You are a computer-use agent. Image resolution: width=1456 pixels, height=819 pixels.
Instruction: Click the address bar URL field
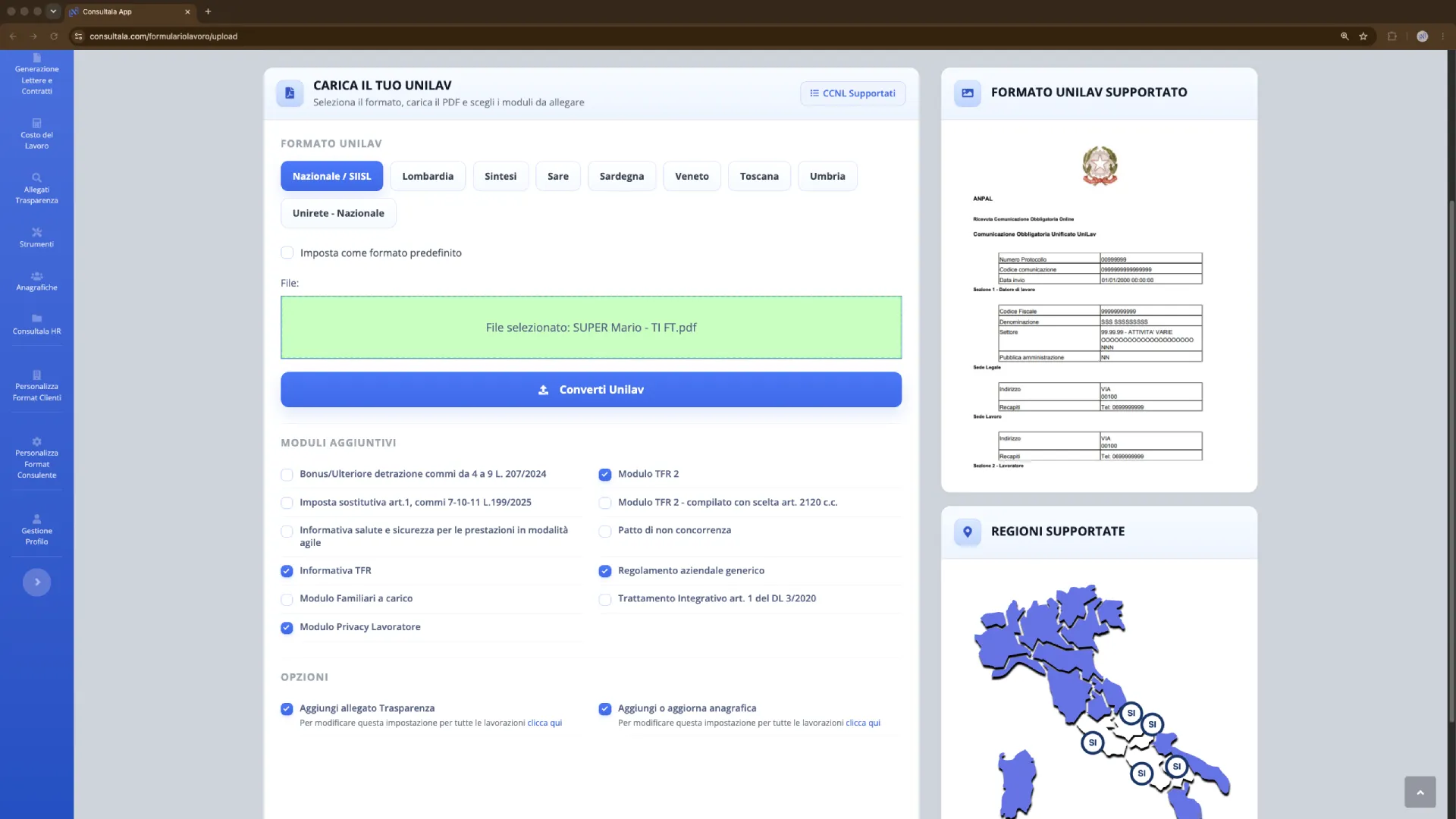705,36
